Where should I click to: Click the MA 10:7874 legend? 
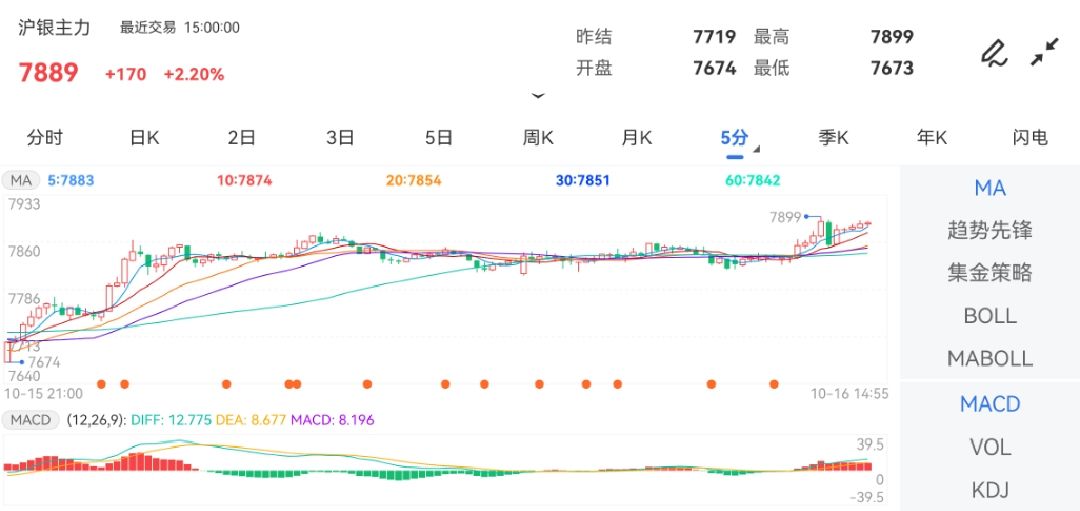tap(245, 181)
